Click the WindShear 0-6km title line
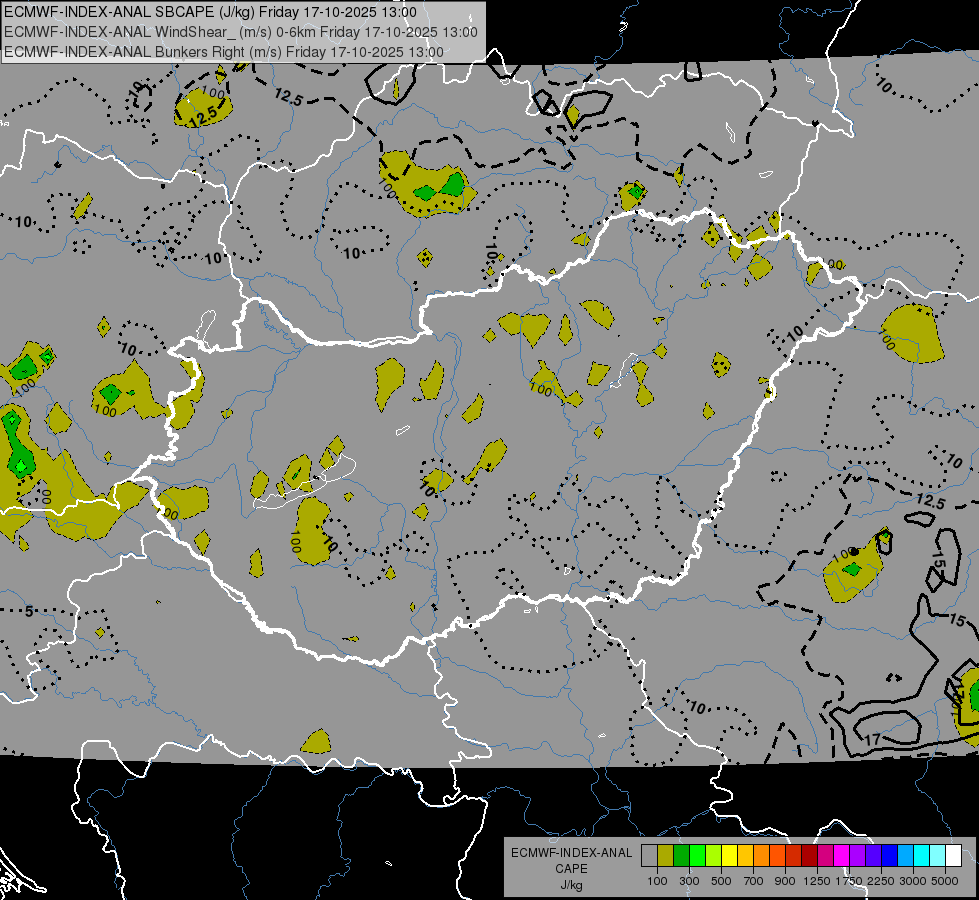The height and width of the screenshot is (900, 979). point(240,32)
